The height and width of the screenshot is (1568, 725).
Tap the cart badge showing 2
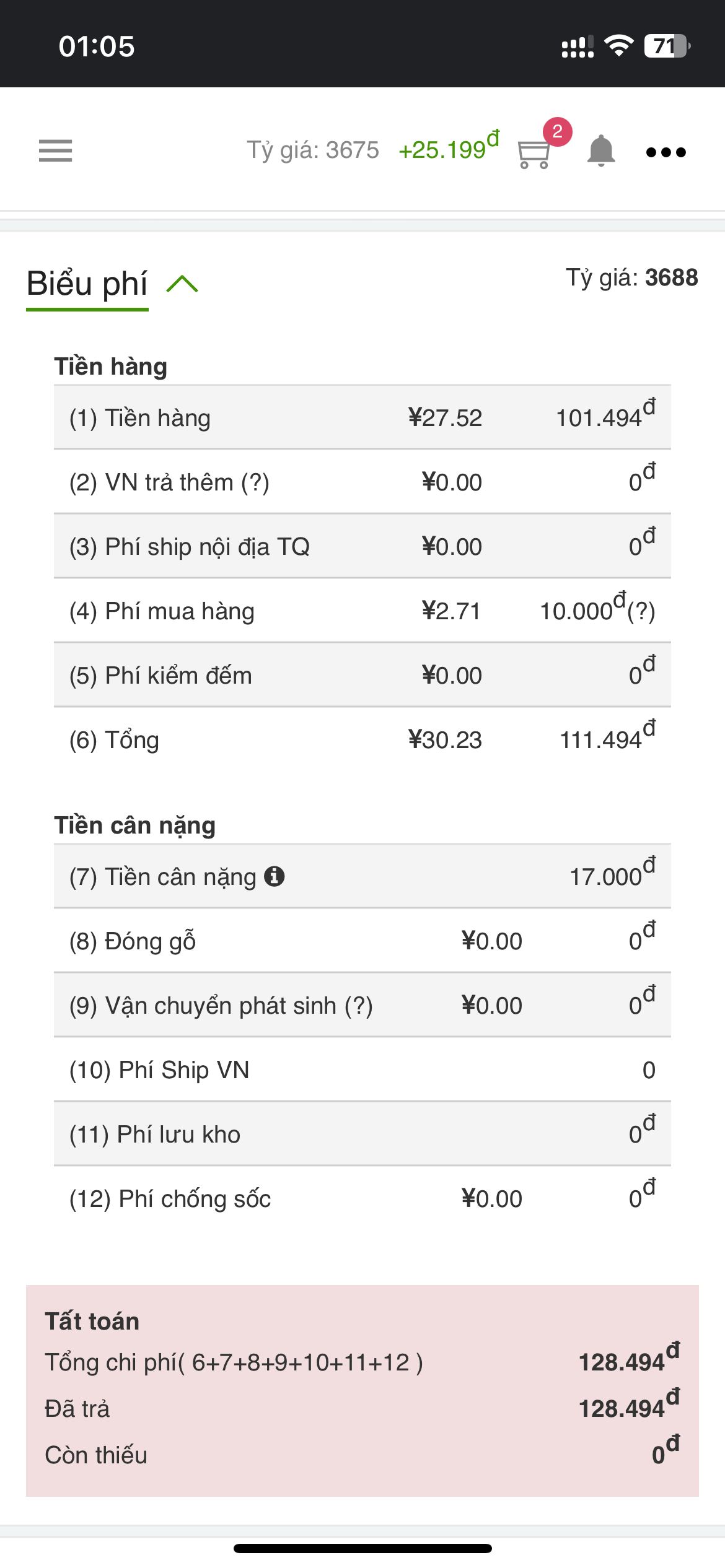(557, 131)
